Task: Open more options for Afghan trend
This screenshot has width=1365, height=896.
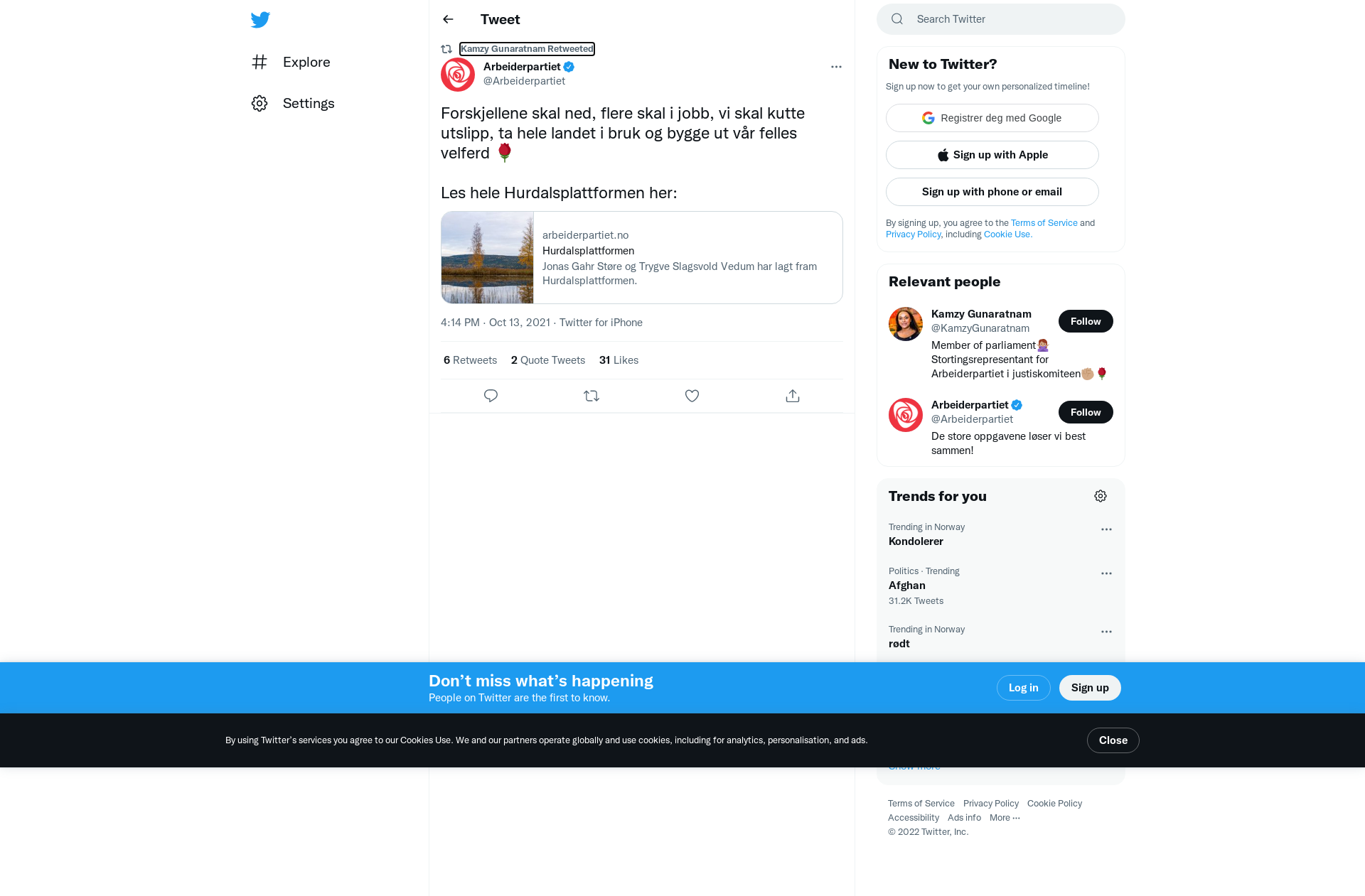Action: tap(1106, 573)
